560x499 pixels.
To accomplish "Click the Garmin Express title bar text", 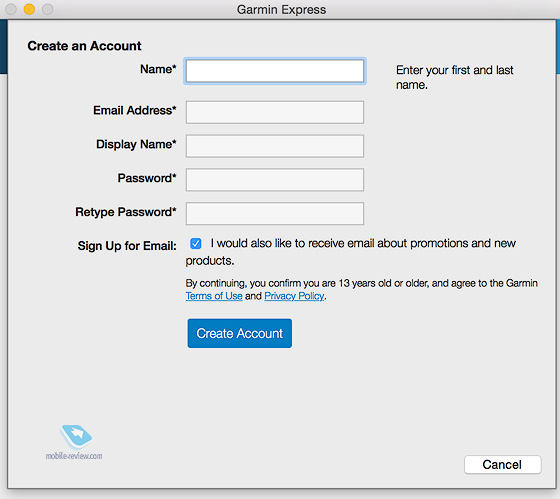I will point(281,10).
